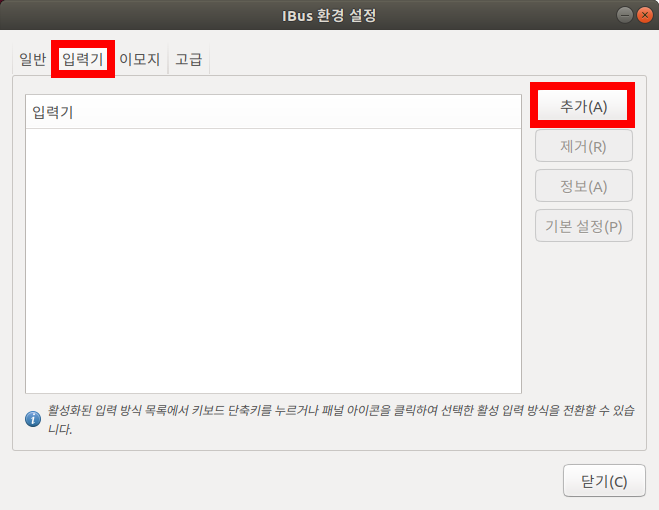Minimize the IBus 환경 설정 window
This screenshot has height=510, width=659.
point(625,16)
